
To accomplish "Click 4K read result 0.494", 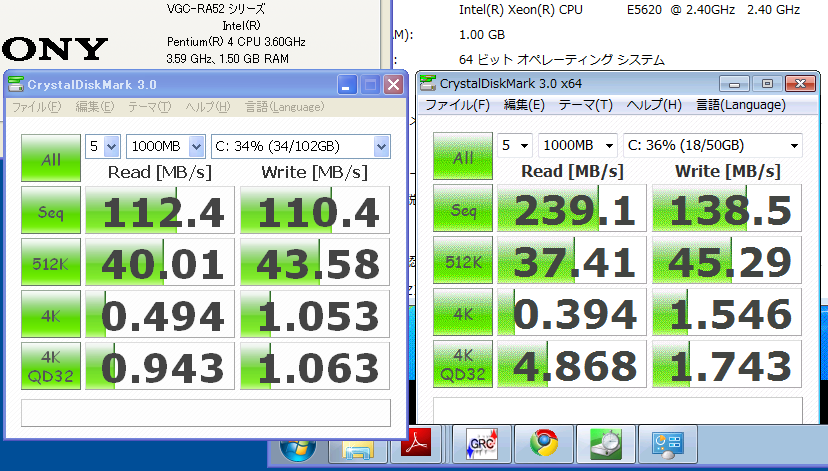I will tap(159, 314).
